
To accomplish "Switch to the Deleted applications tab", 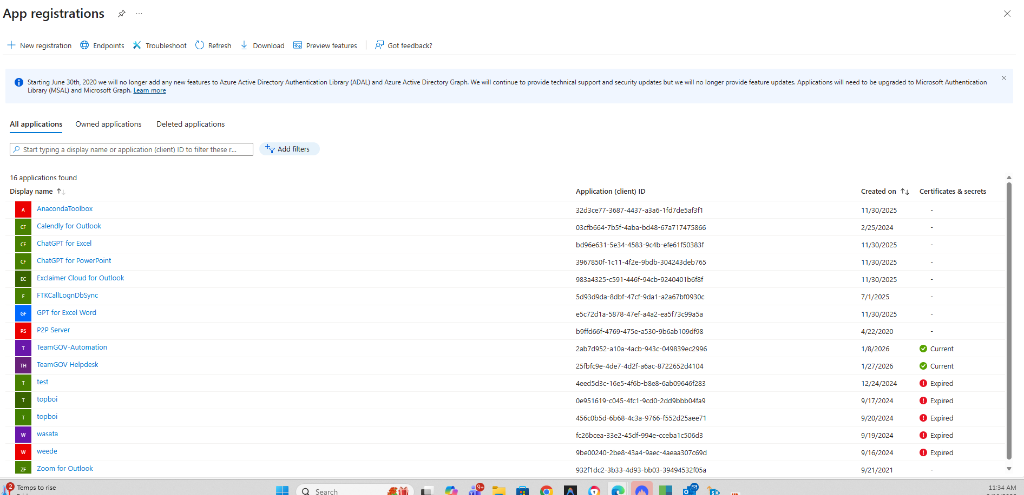I will [190, 124].
